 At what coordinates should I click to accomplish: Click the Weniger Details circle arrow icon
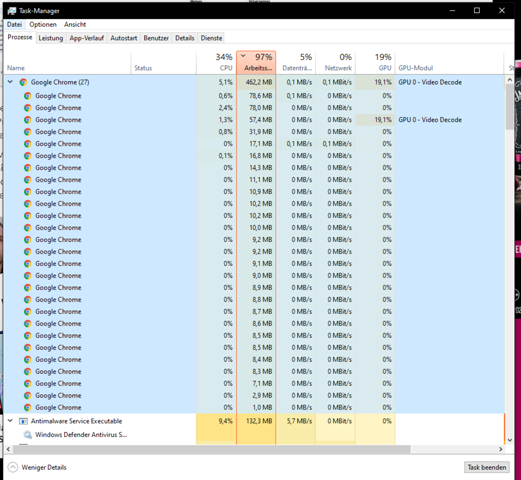(x=13, y=467)
